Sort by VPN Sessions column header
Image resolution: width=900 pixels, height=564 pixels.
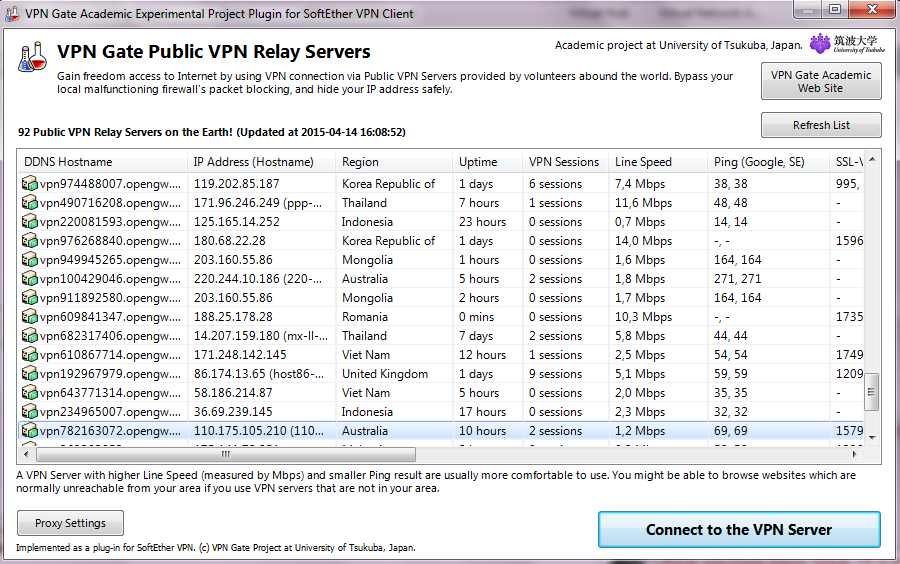565,162
